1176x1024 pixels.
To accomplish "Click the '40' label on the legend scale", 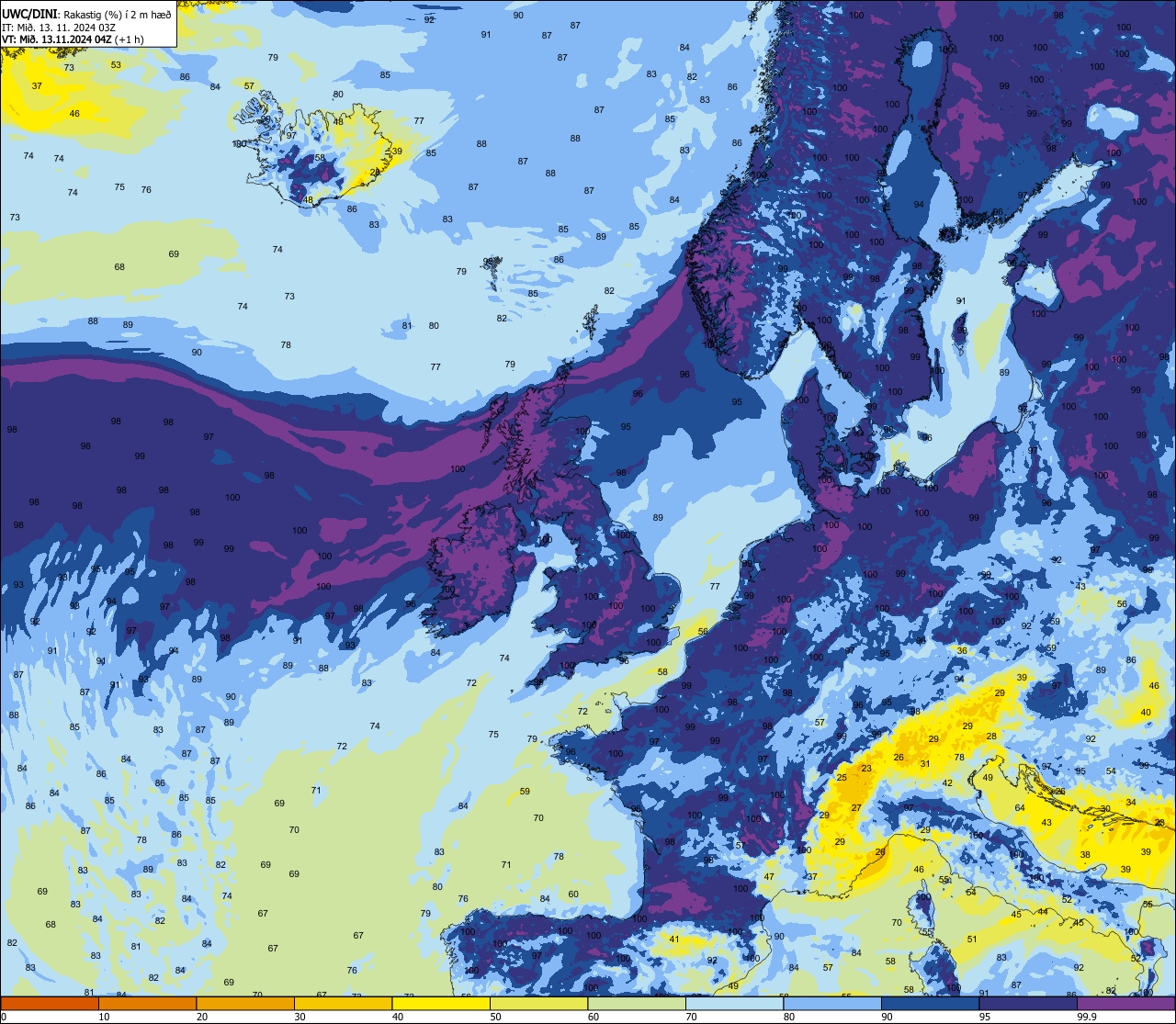I will (x=398, y=1016).
